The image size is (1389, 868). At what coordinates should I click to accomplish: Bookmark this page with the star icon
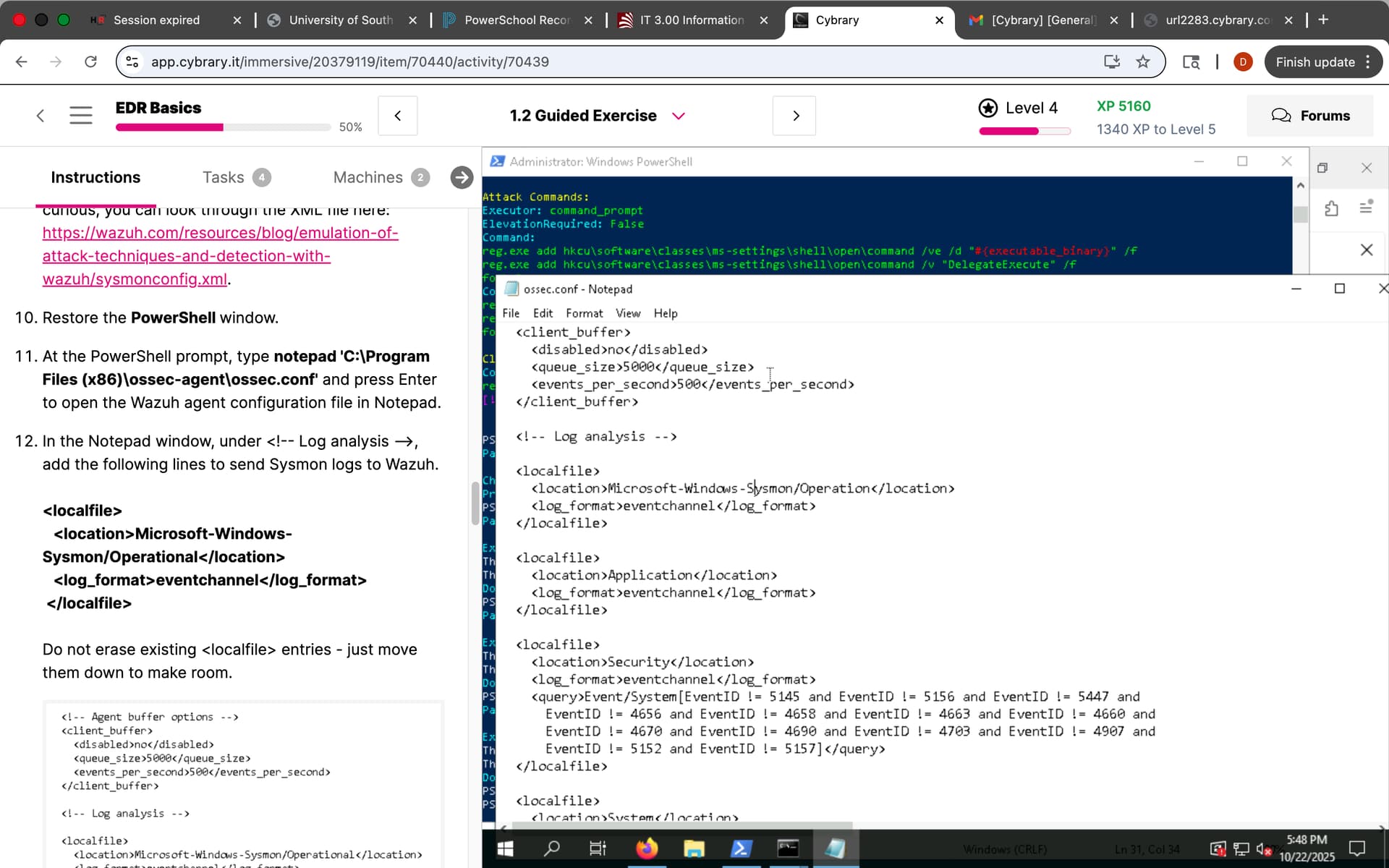[x=1143, y=61]
